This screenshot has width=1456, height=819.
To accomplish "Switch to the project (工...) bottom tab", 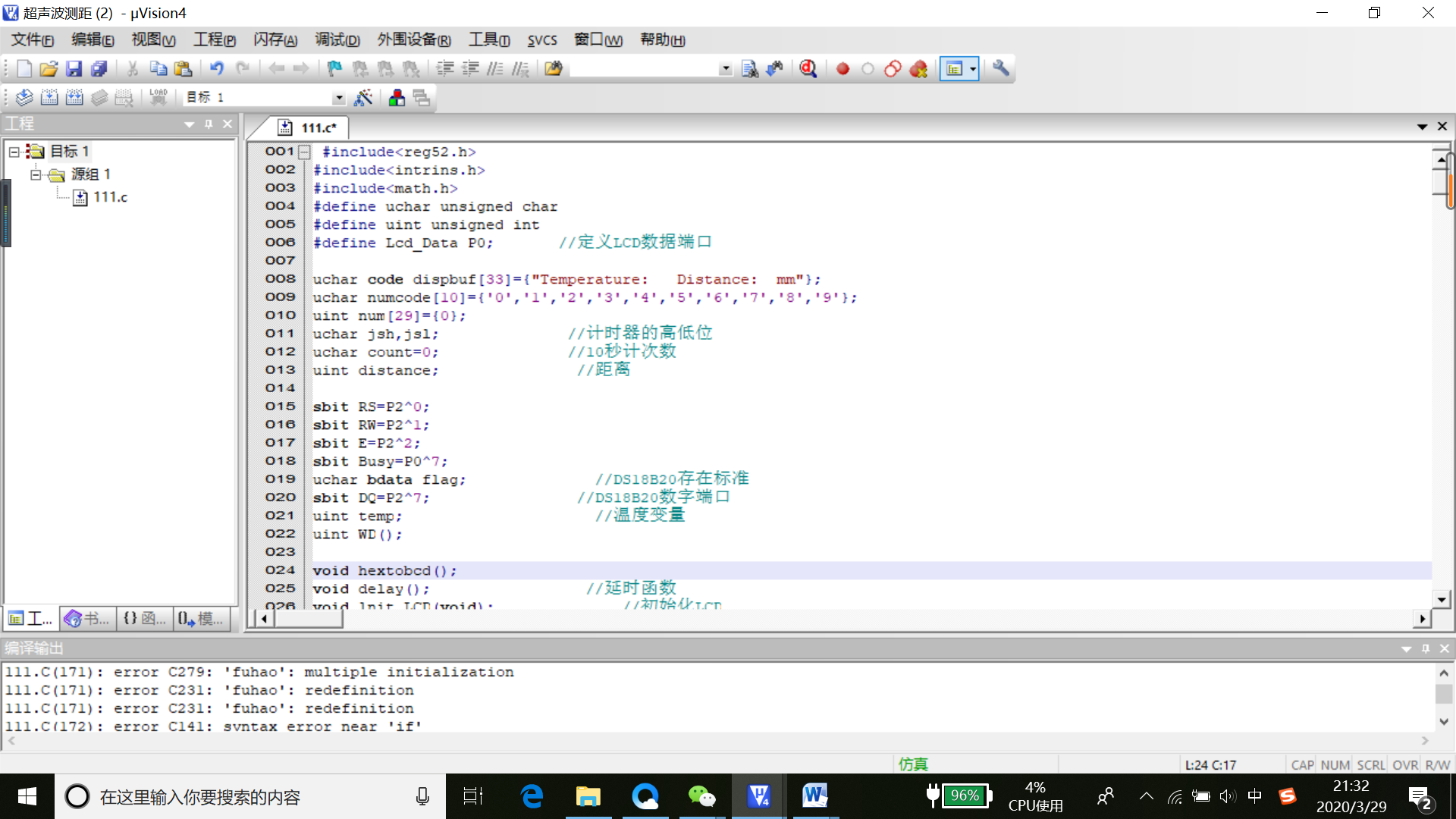I will (x=30, y=619).
